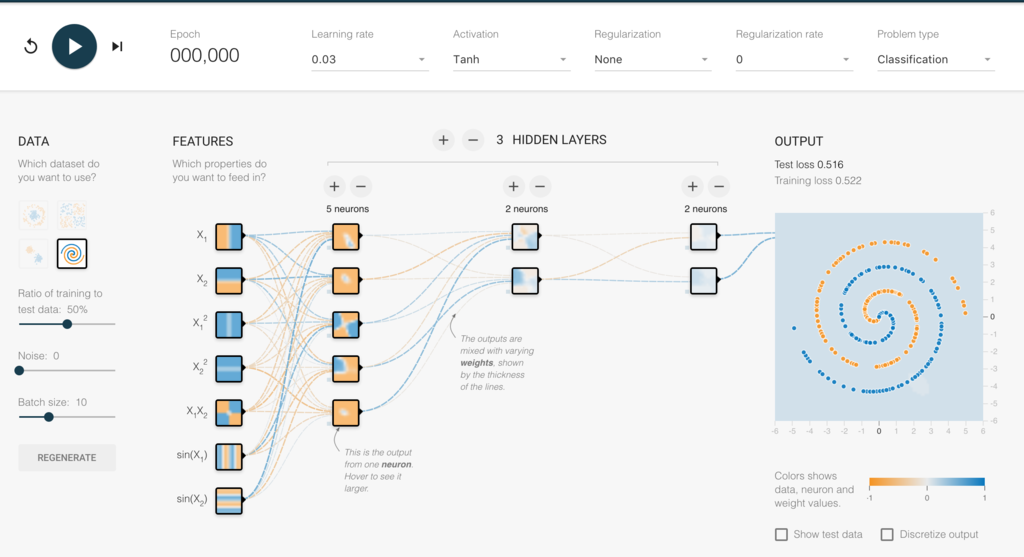Remove a neuron from the 5-neuron layer

click(360, 187)
